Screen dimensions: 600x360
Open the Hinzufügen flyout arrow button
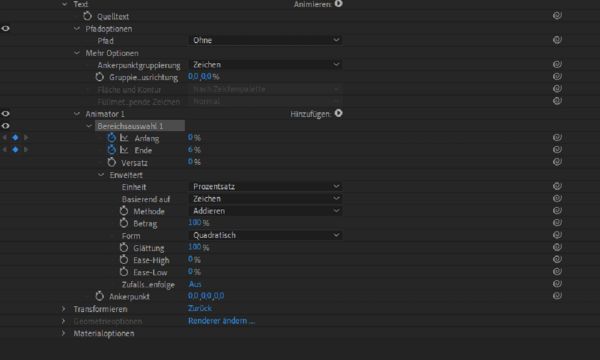click(x=338, y=114)
